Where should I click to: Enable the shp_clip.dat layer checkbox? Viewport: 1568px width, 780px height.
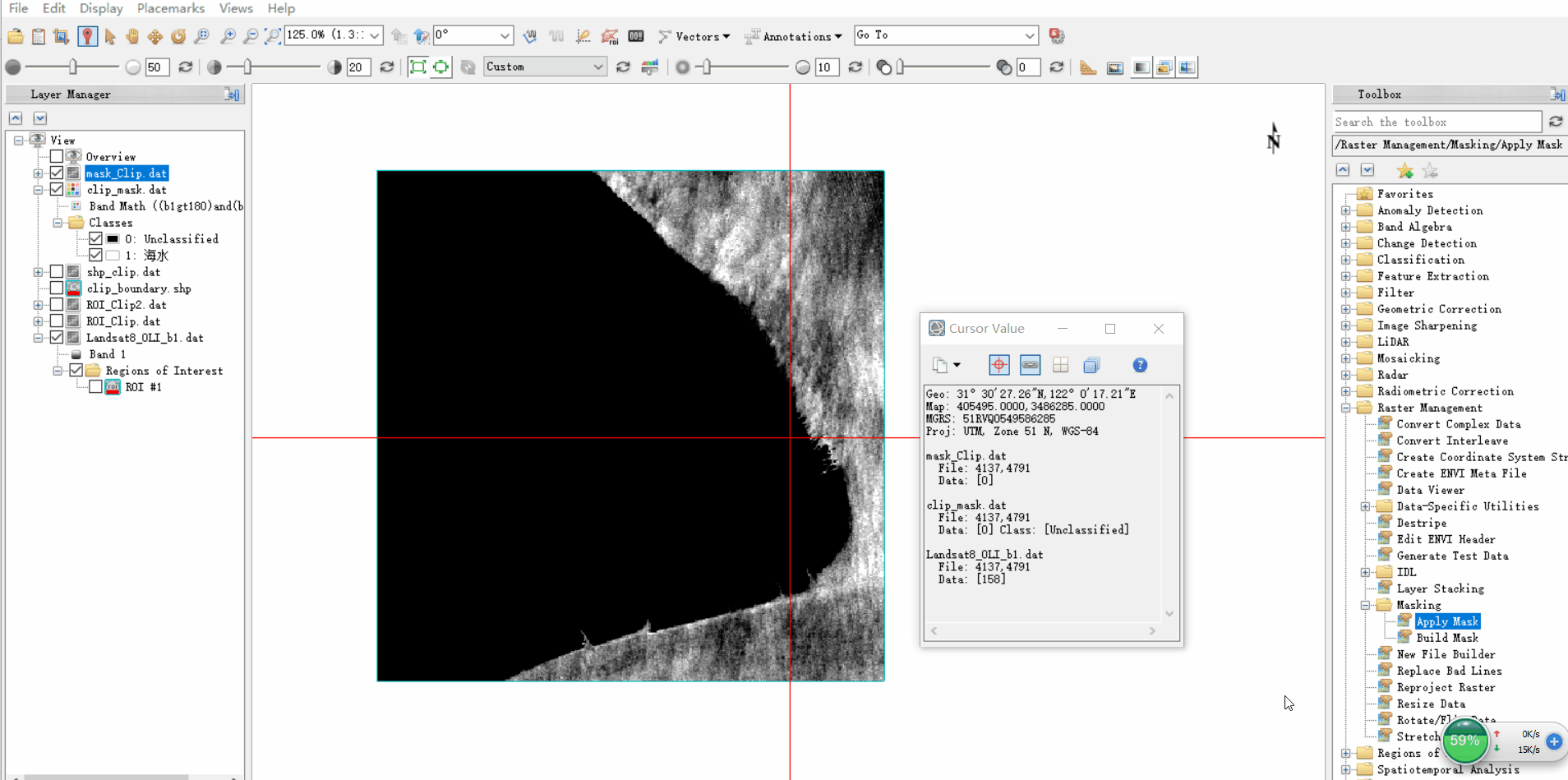coord(57,272)
